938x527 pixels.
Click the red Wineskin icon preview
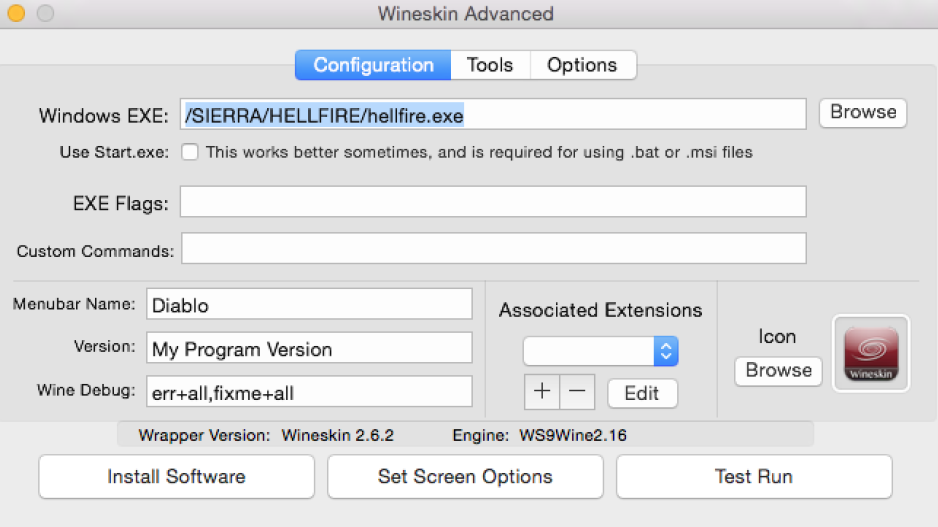pos(871,354)
